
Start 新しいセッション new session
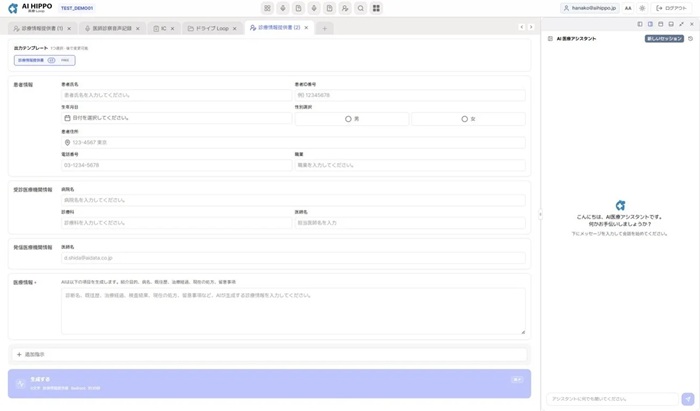pos(664,39)
